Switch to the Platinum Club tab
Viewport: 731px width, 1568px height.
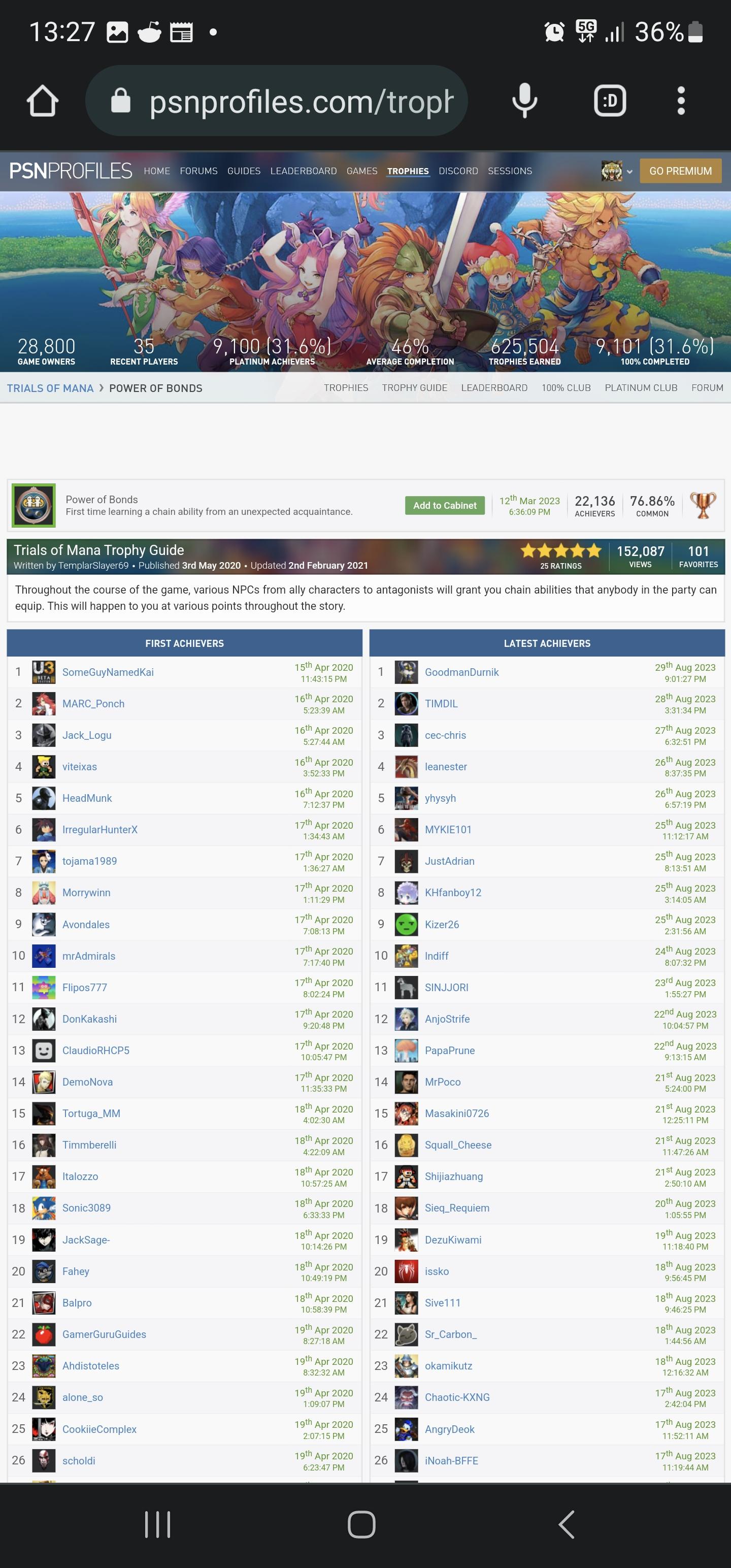point(640,388)
